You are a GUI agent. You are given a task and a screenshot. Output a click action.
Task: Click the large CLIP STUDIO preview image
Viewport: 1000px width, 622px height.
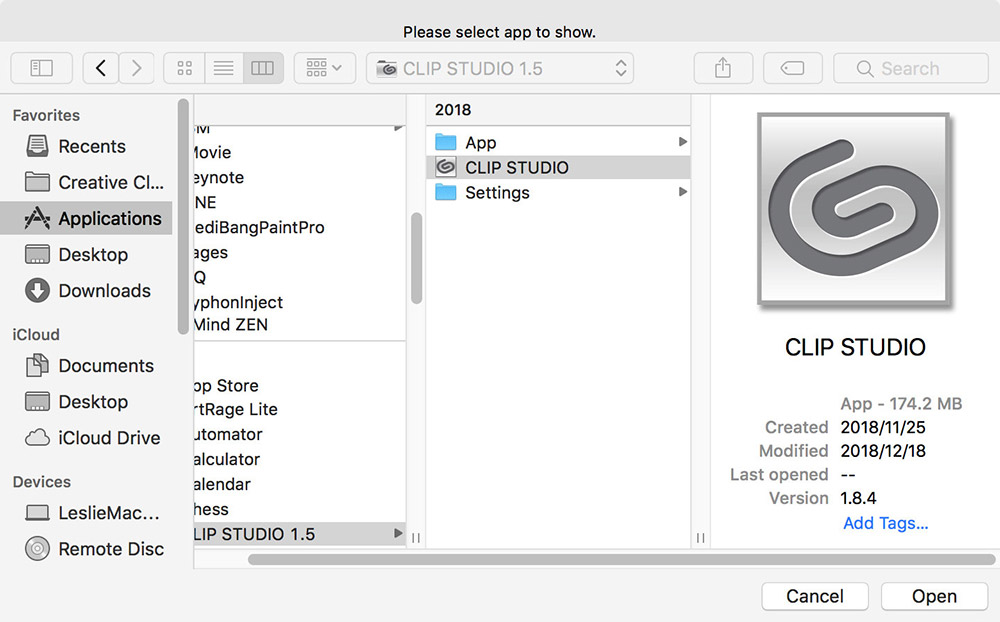(x=855, y=209)
